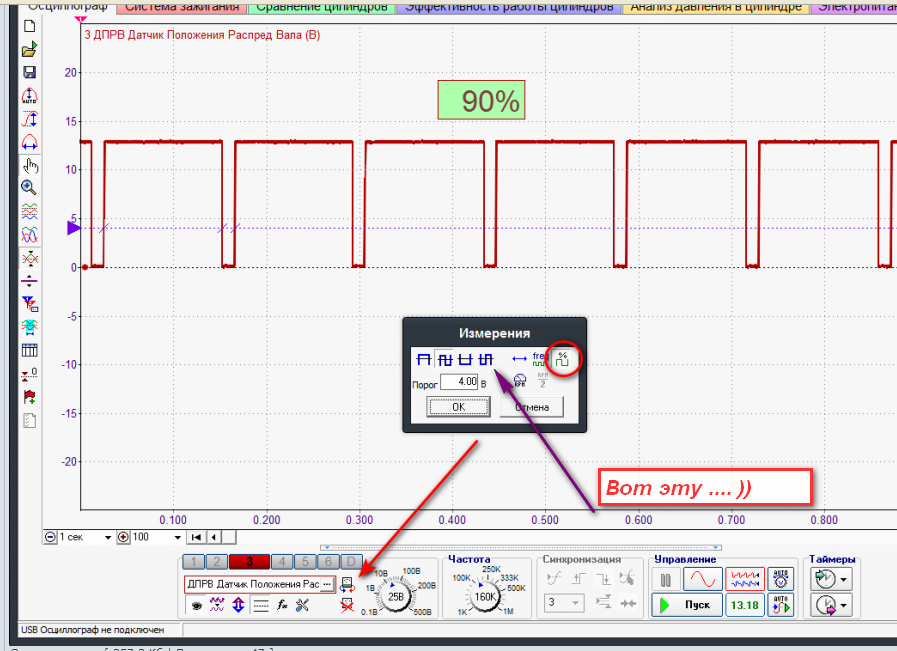Open an oscillogram file from folder icon
The image size is (897, 651).
(29, 49)
